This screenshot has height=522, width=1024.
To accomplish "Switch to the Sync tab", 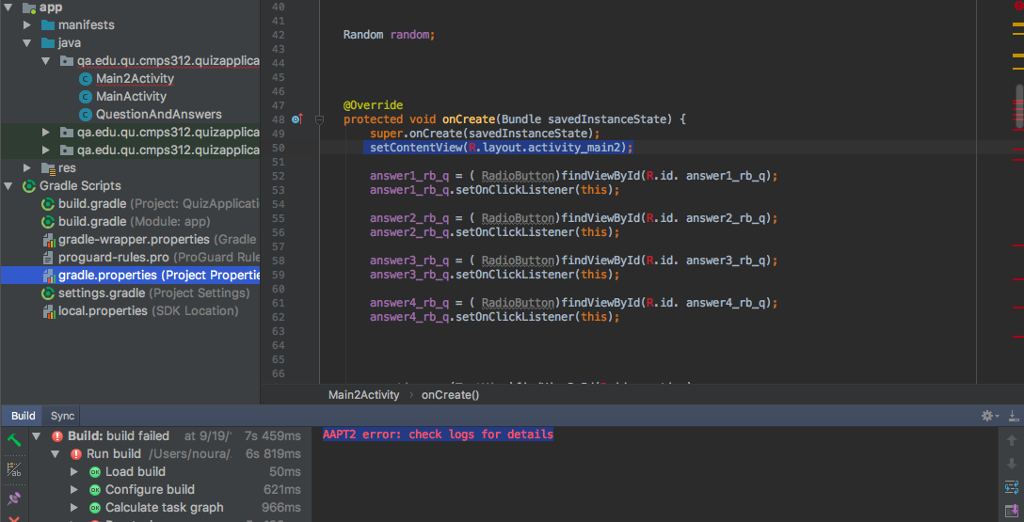I will click(x=63, y=416).
